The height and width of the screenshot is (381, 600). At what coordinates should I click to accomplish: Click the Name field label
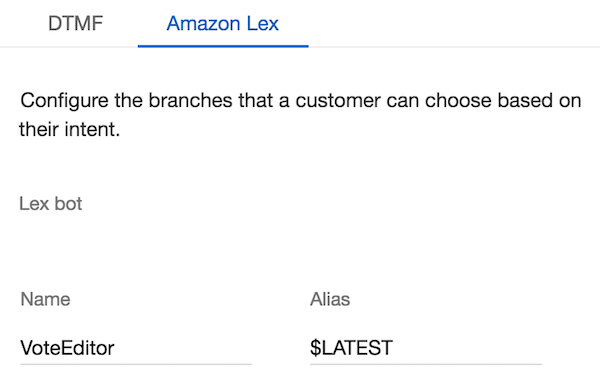[45, 299]
